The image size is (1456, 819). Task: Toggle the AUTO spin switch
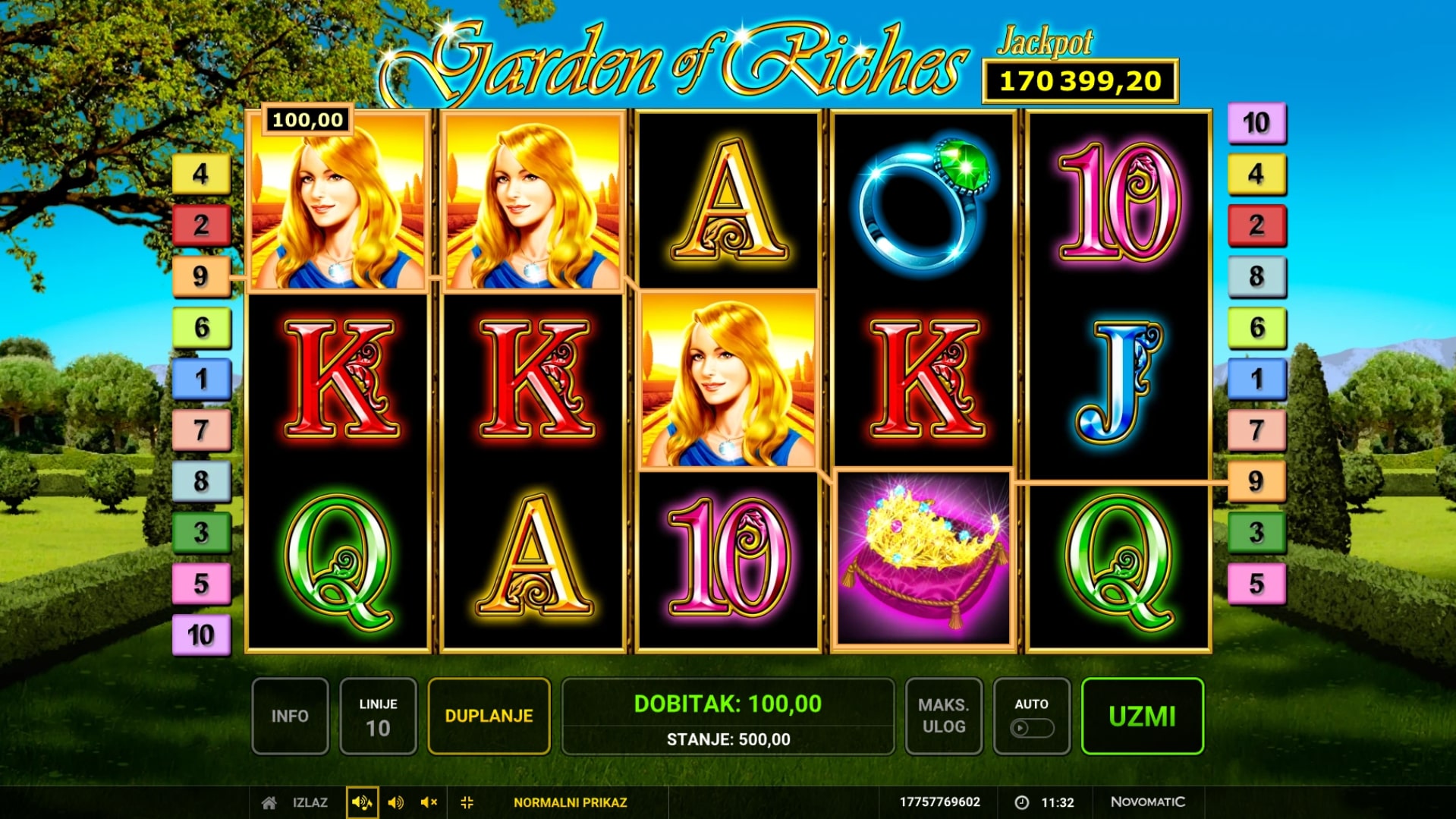1032,728
